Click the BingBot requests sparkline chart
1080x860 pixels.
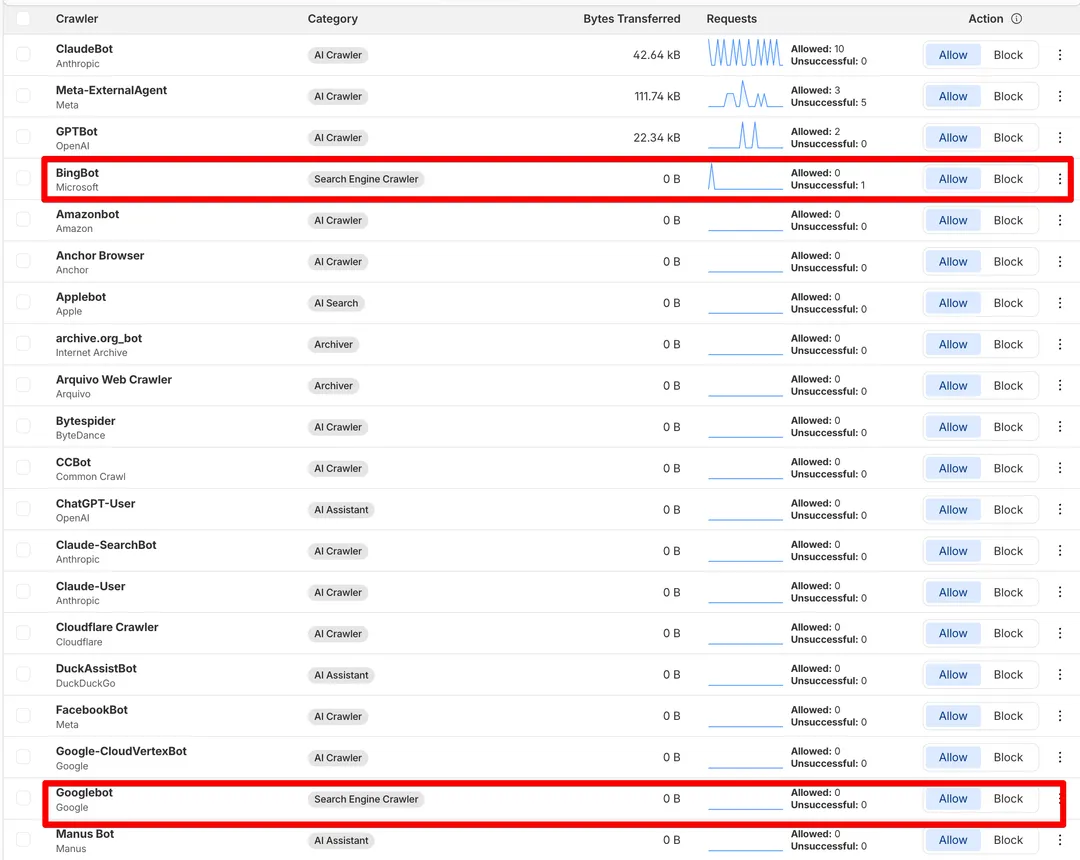coord(745,176)
